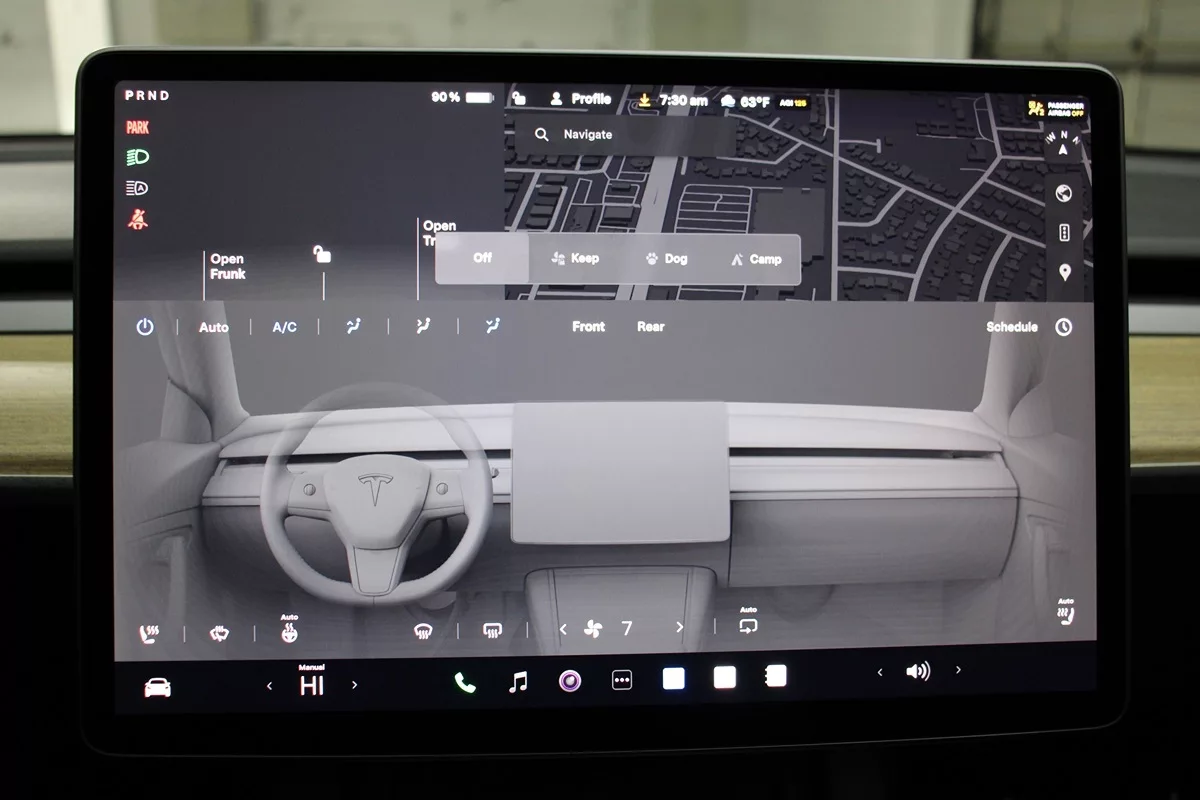Image resolution: width=1200 pixels, height=800 pixels.
Task: Tap the volume speaker icon
Action: pos(917,671)
